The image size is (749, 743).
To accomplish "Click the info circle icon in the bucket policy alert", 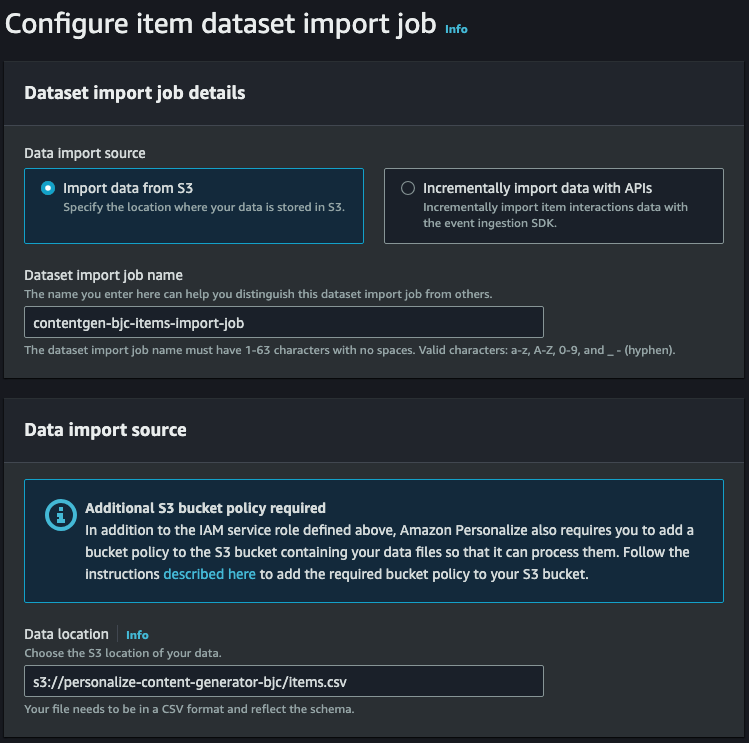I will (61, 515).
